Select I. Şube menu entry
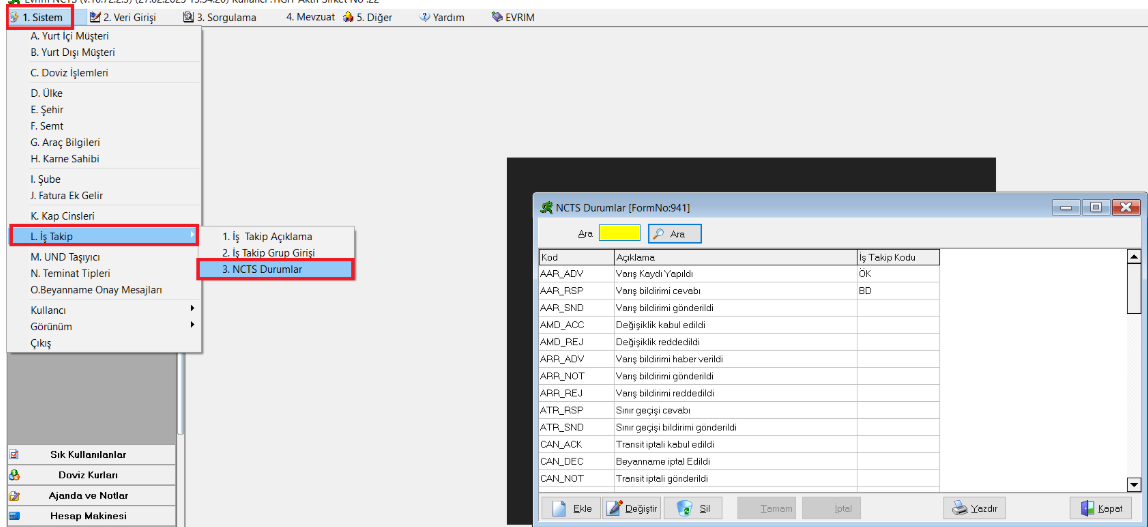Screen dimensions: 1148x527 pos(103,179)
